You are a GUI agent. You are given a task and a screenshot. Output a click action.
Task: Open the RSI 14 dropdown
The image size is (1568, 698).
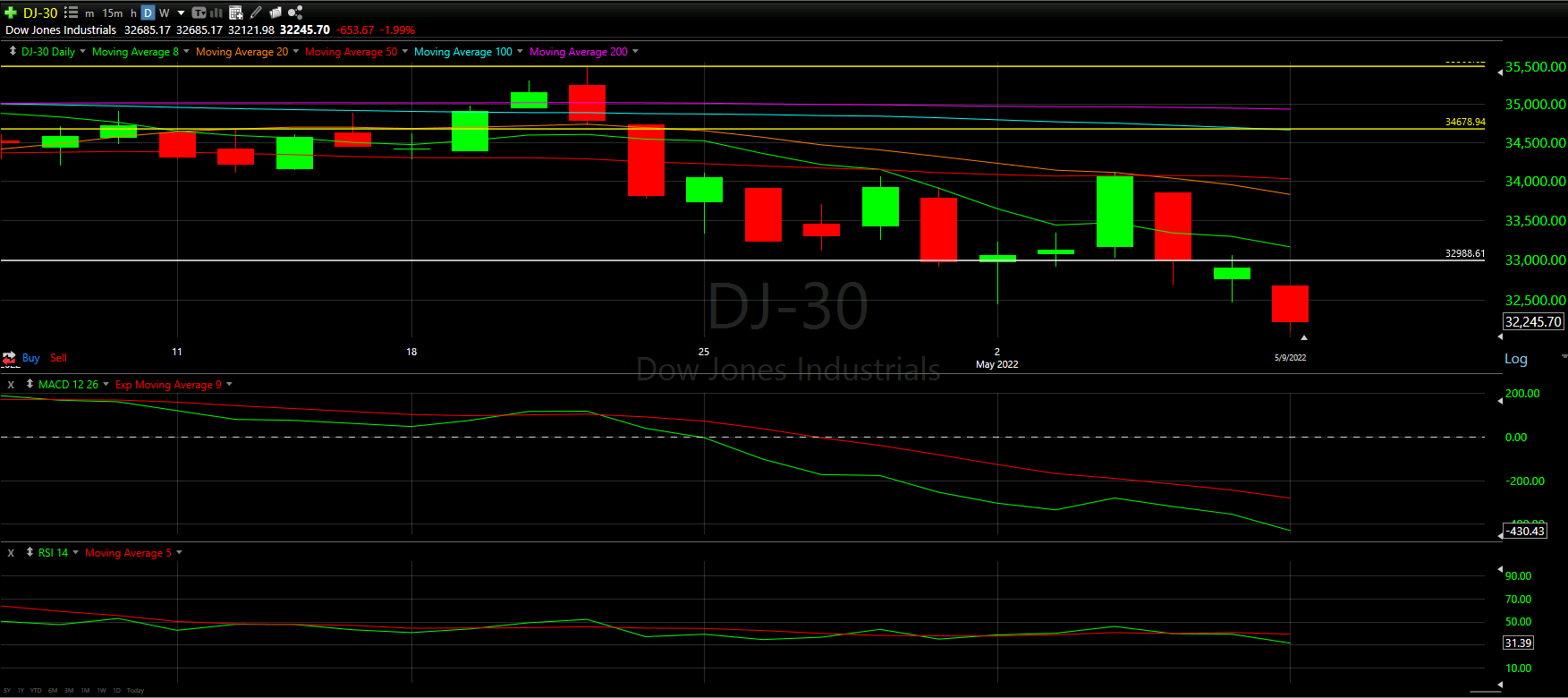coord(75,552)
